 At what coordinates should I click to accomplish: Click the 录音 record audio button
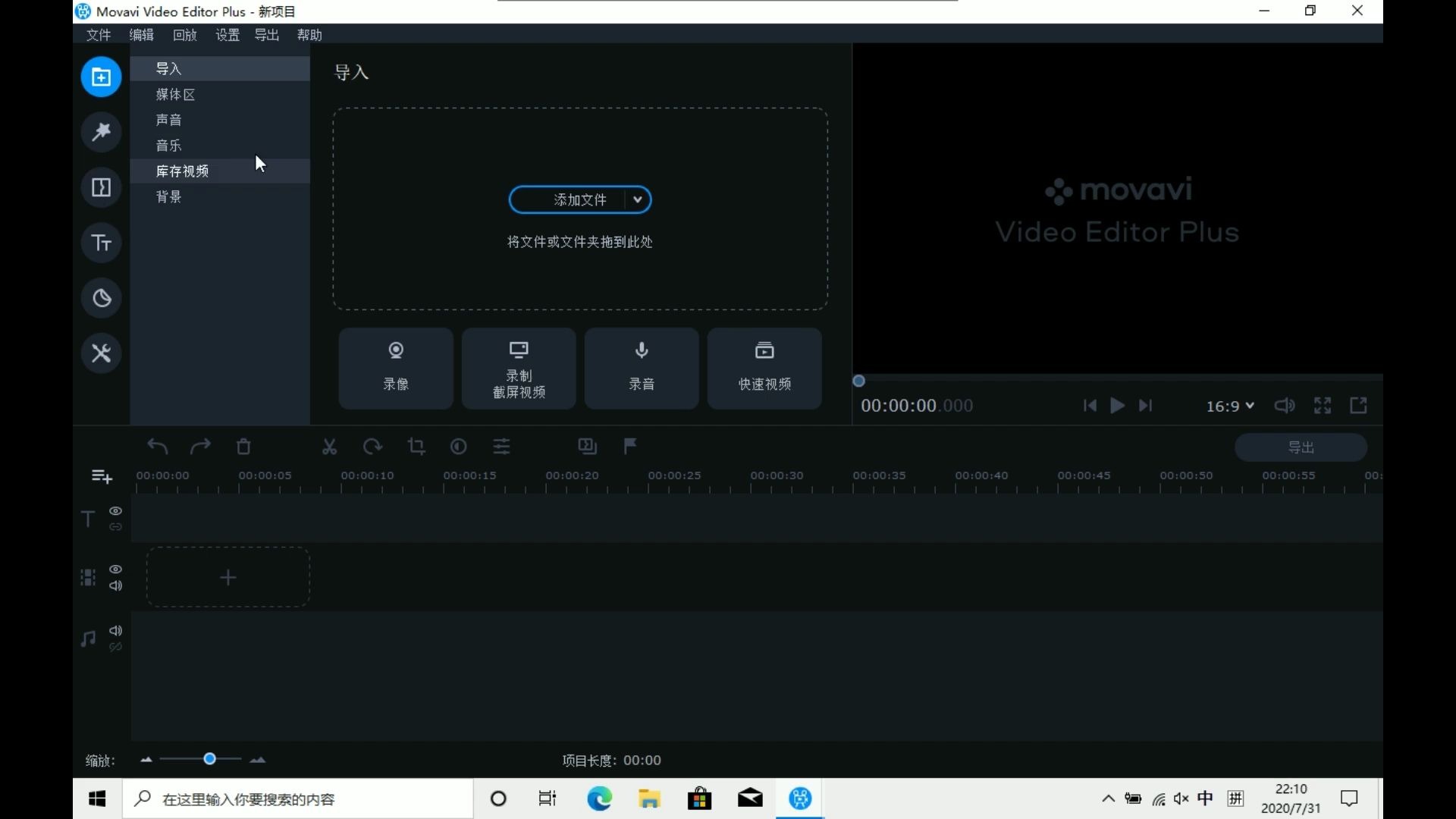tap(642, 369)
